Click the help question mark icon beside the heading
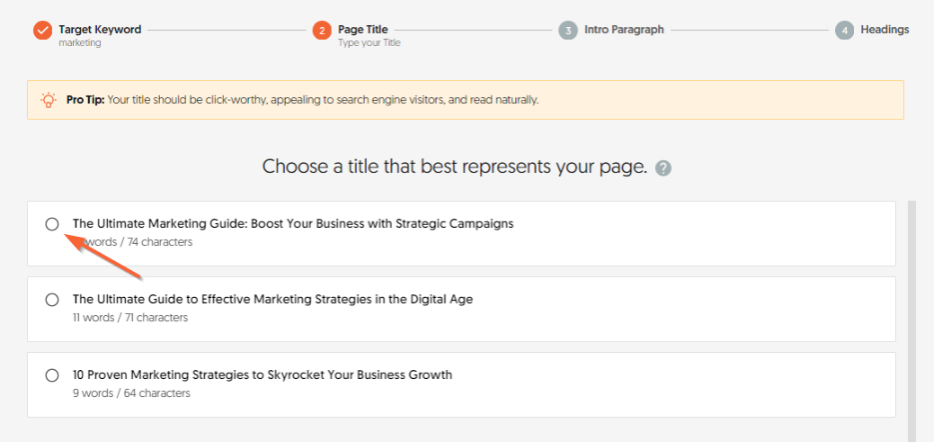936x442 pixels. coord(663,168)
